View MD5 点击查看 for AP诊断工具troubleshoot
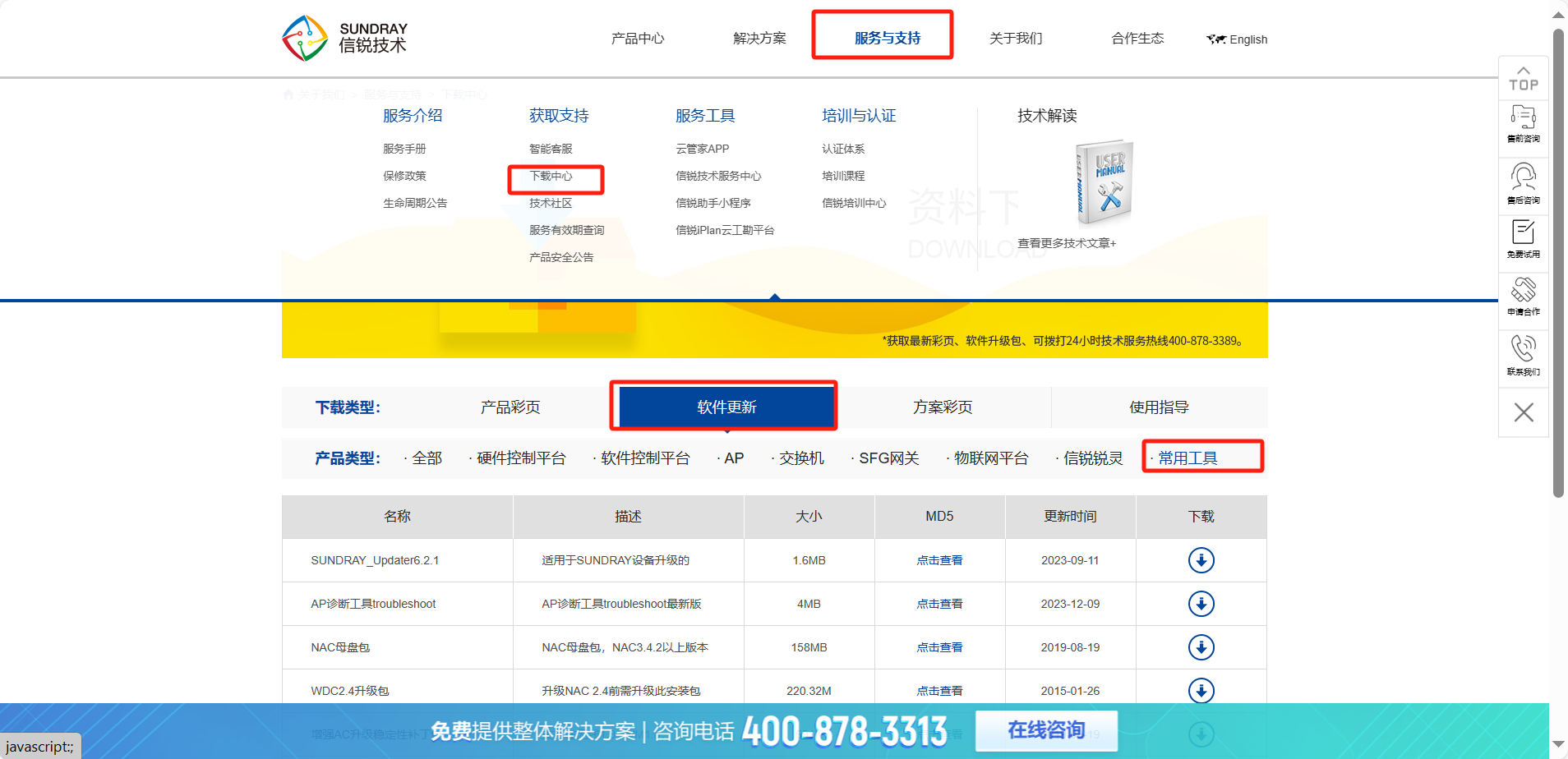 (x=939, y=604)
